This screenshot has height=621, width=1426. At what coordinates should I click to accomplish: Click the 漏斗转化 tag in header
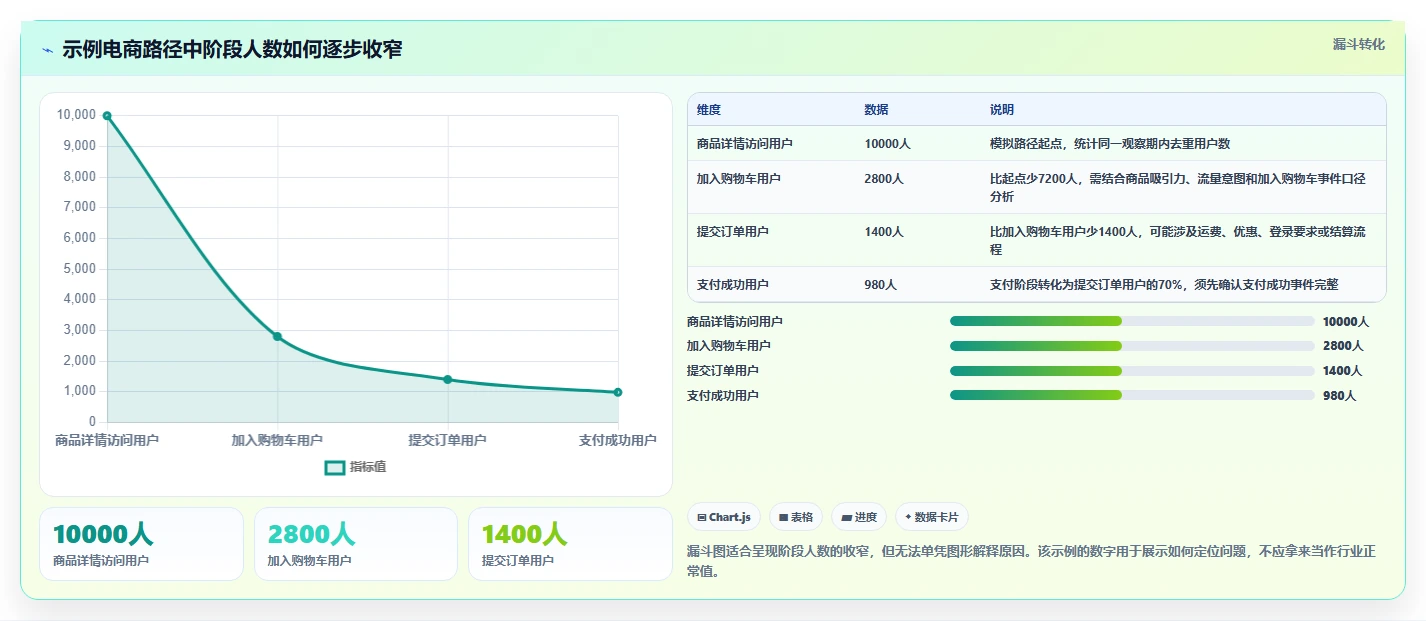click(1359, 44)
